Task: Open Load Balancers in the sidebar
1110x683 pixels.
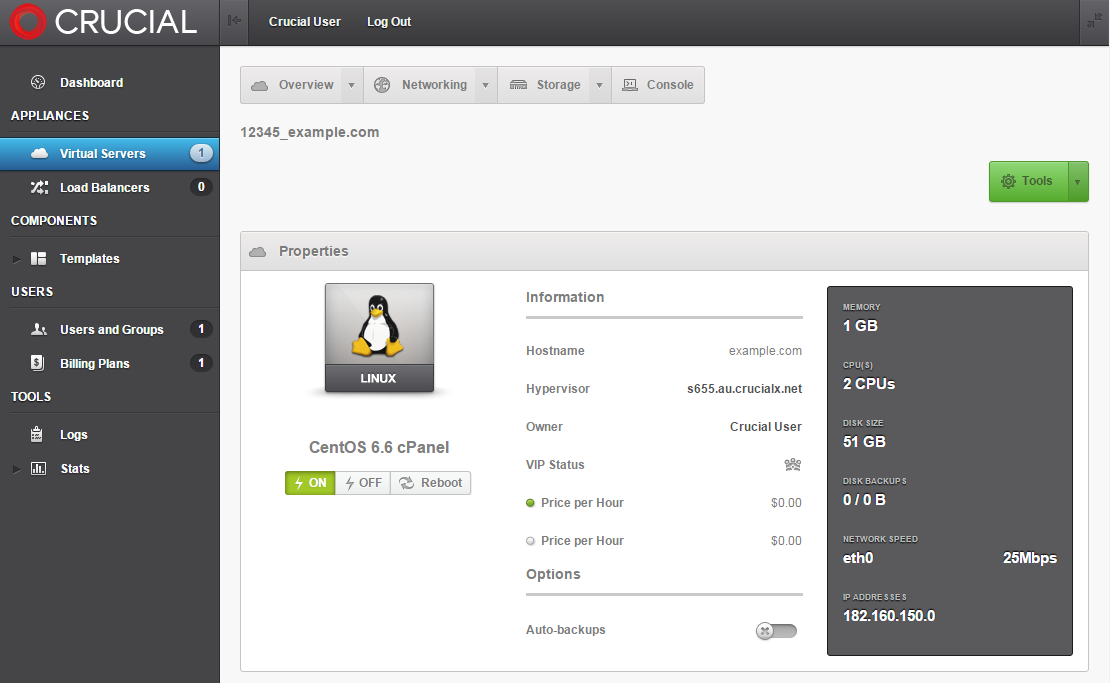Action: 110,188
